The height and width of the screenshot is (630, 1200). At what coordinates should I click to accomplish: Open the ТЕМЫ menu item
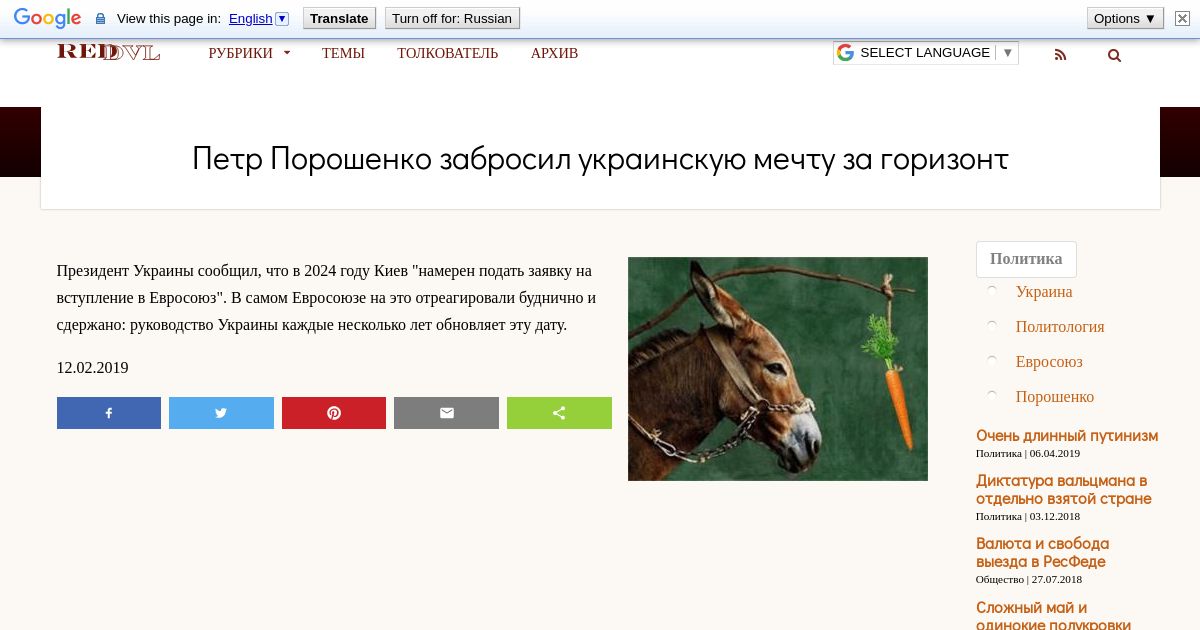coord(343,53)
